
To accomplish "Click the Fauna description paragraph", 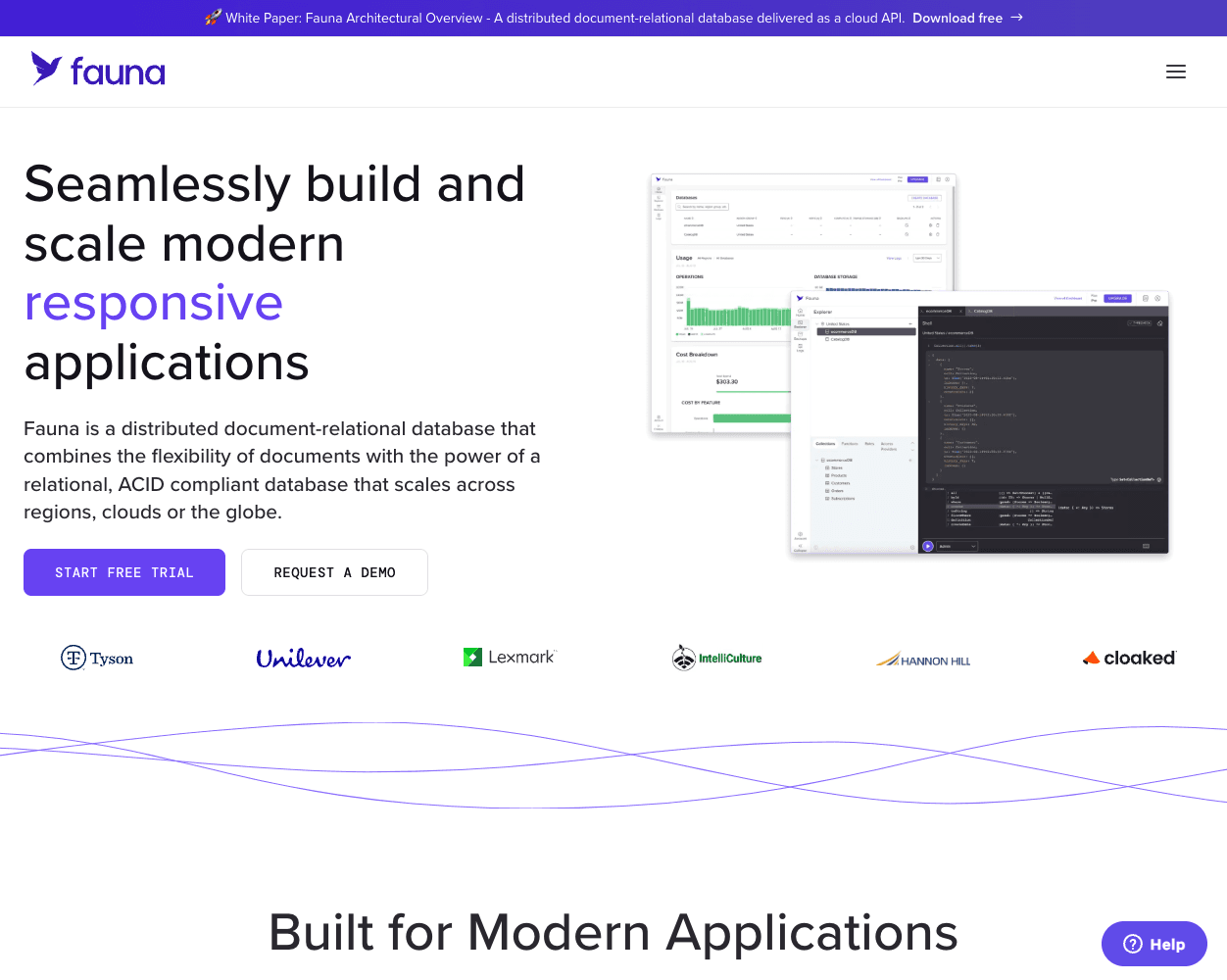I will click(282, 470).
